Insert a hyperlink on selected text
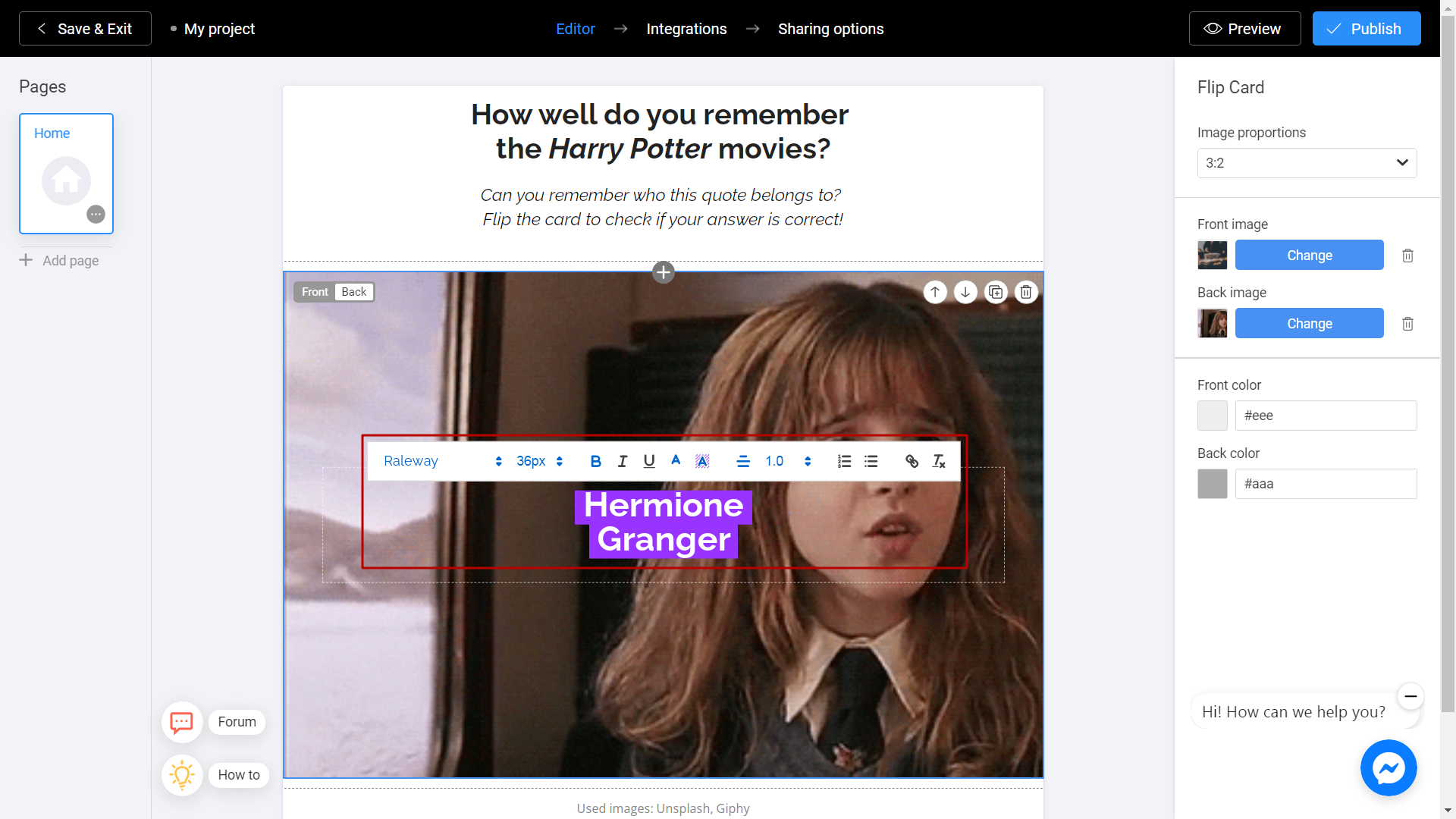Image resolution: width=1456 pixels, height=819 pixels. (x=912, y=461)
